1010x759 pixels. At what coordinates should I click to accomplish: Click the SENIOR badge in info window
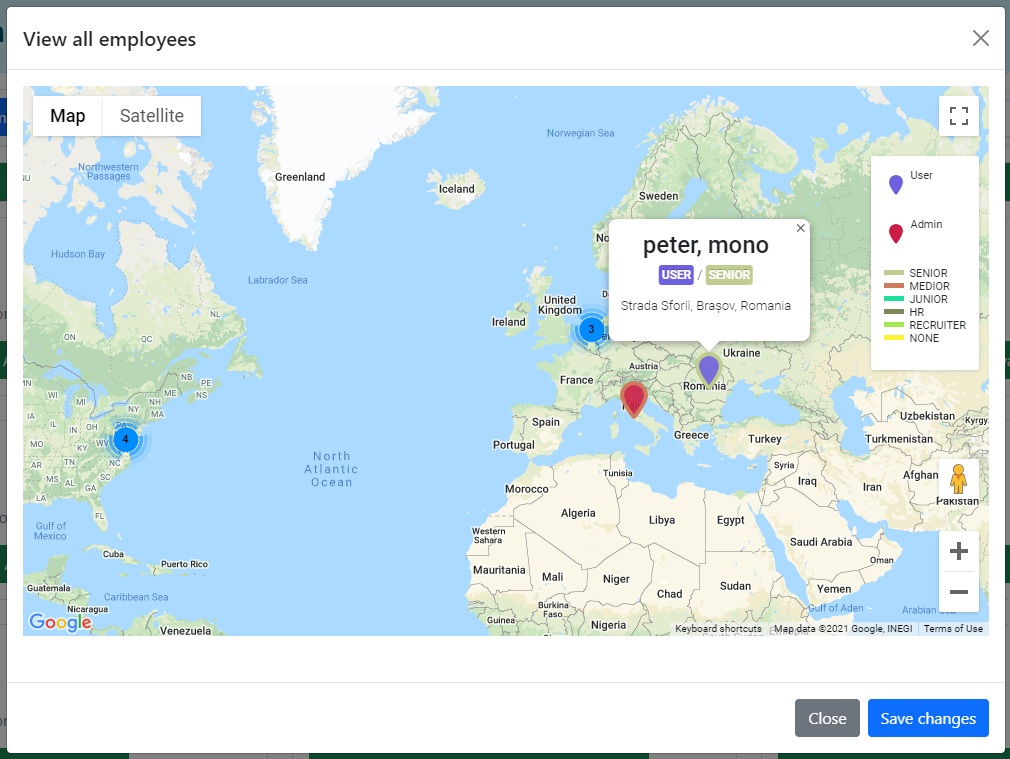click(729, 275)
